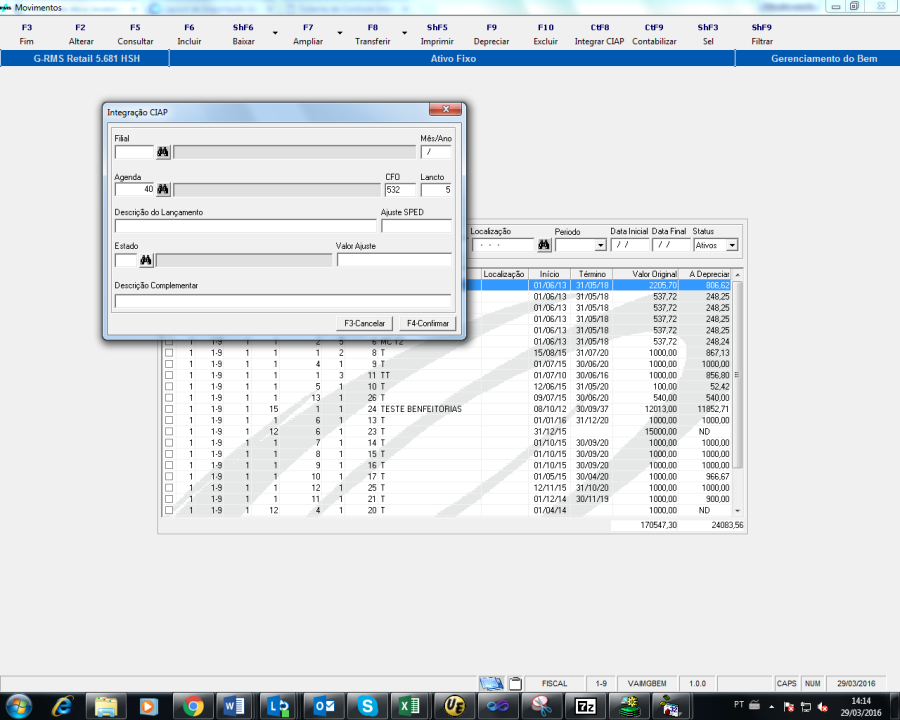Click the F9 Depreciar toolbar command
Image resolution: width=900 pixels, height=720 pixels.
491,34
